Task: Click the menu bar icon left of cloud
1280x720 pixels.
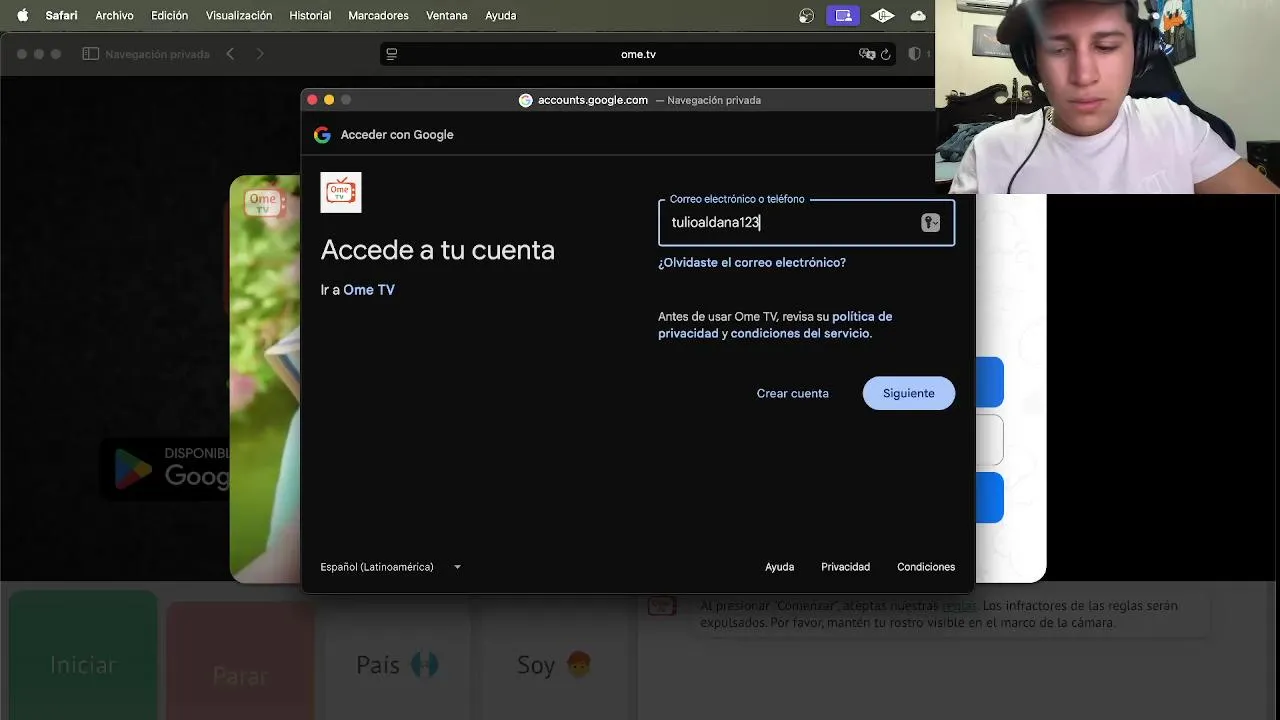Action: coord(882,15)
